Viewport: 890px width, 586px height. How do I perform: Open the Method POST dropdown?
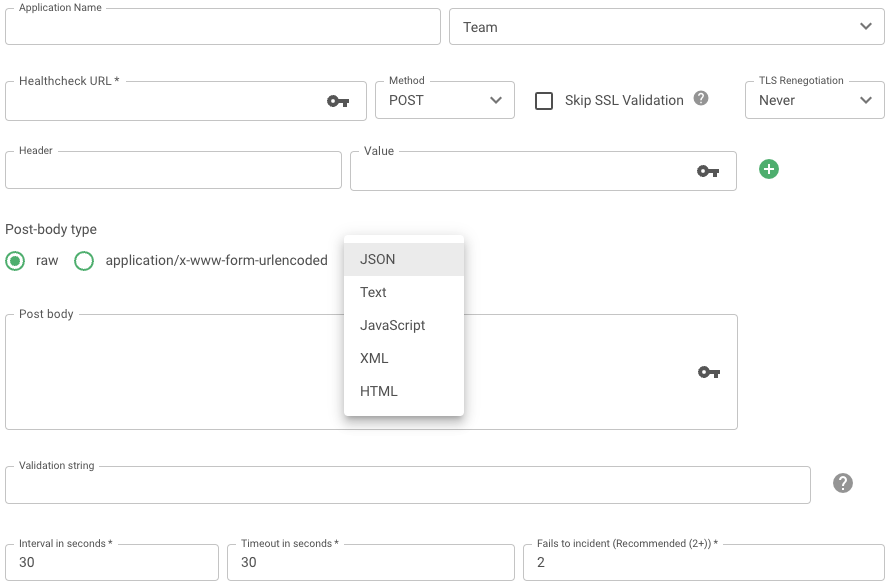click(x=444, y=101)
